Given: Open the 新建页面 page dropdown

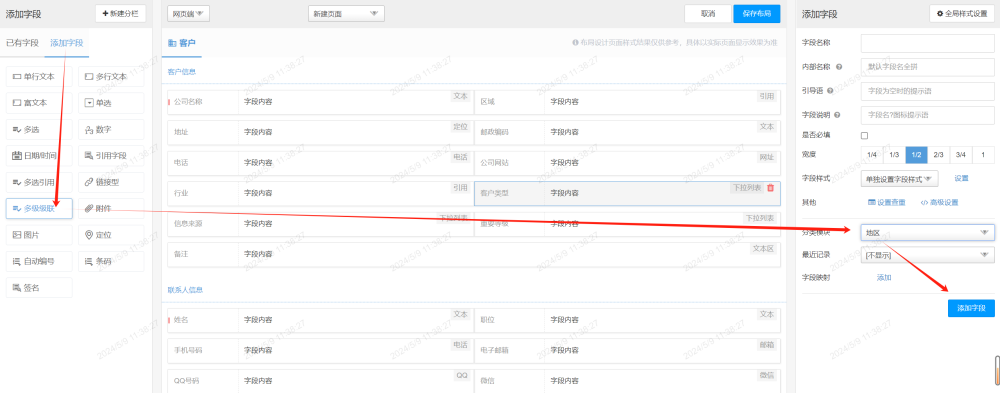Looking at the screenshot, I should coord(346,13).
